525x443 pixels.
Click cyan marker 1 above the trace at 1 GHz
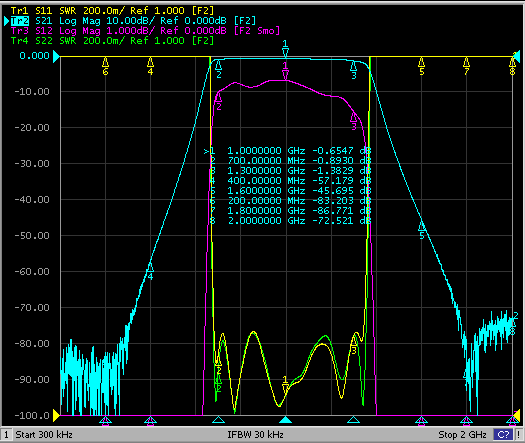tap(285, 49)
